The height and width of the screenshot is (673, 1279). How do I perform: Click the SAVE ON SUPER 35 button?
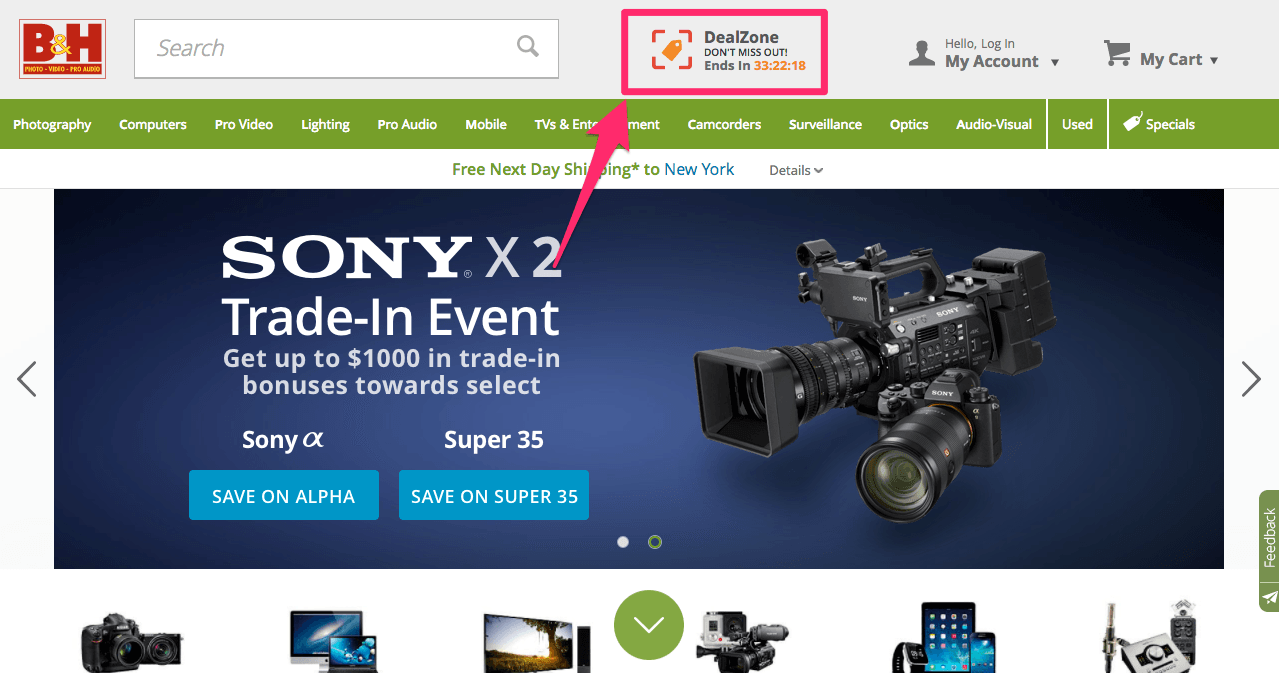pos(494,495)
